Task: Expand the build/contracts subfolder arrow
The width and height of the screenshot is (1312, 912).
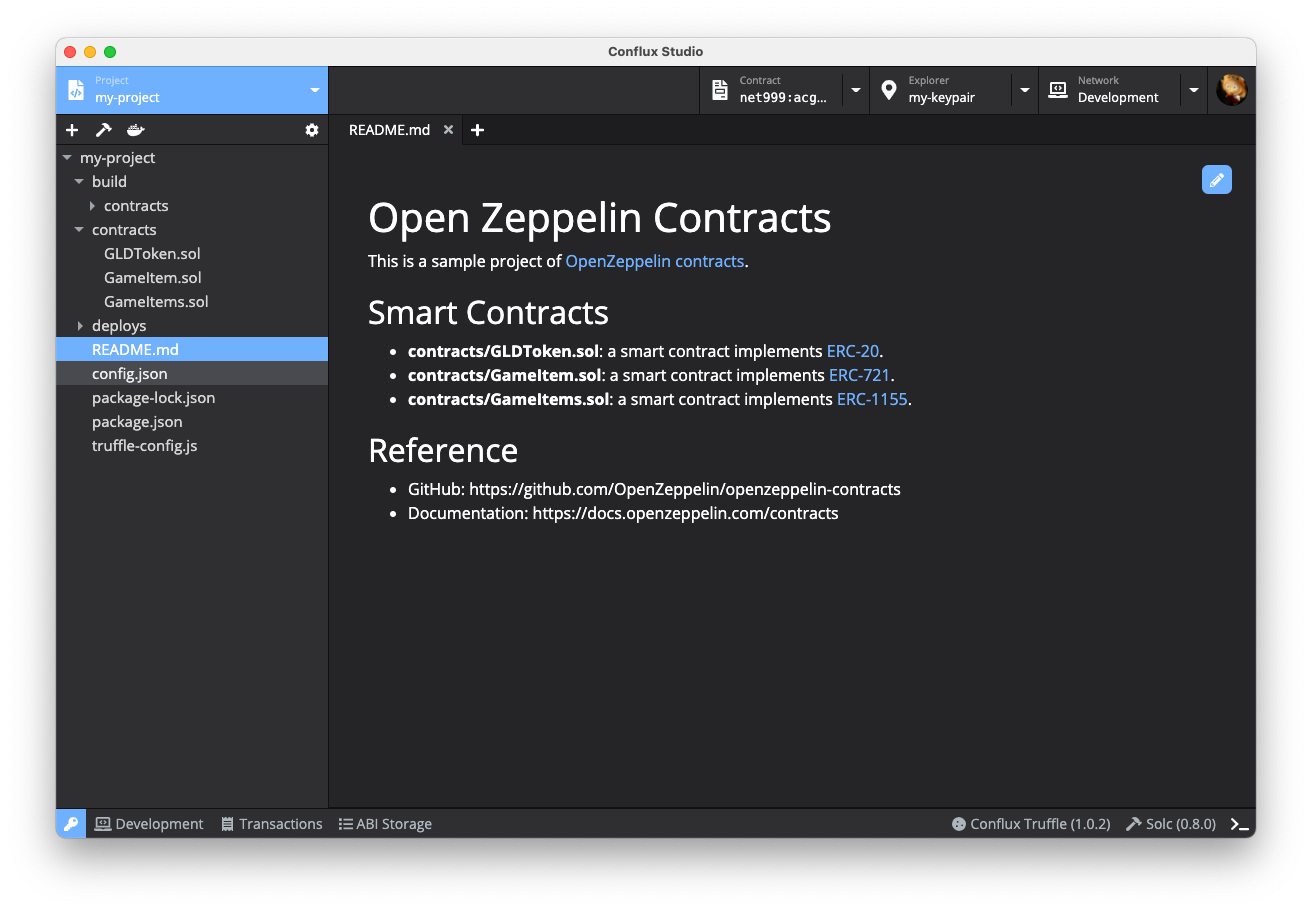Action: 92,206
